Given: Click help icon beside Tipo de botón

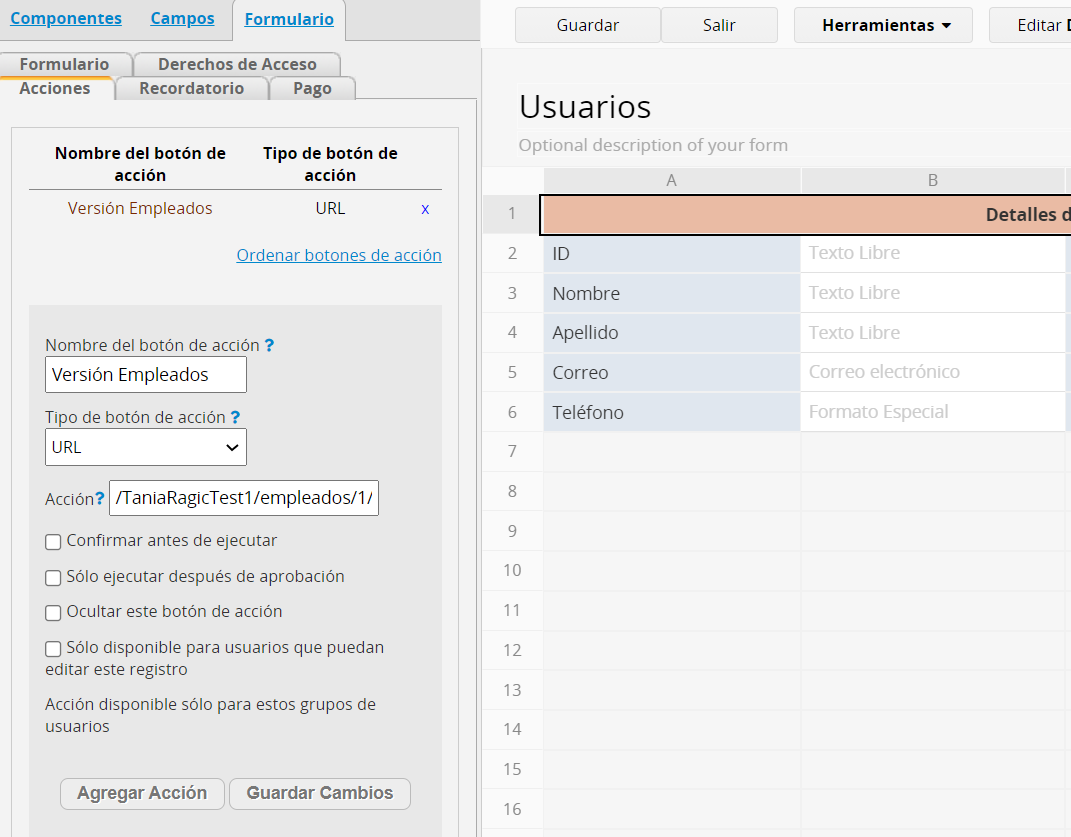Looking at the screenshot, I should (x=235, y=417).
